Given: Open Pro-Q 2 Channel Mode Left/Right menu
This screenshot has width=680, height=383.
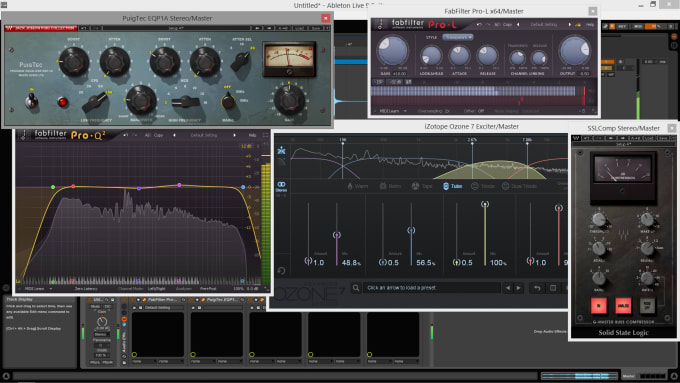Looking at the screenshot, I should coord(157,288).
